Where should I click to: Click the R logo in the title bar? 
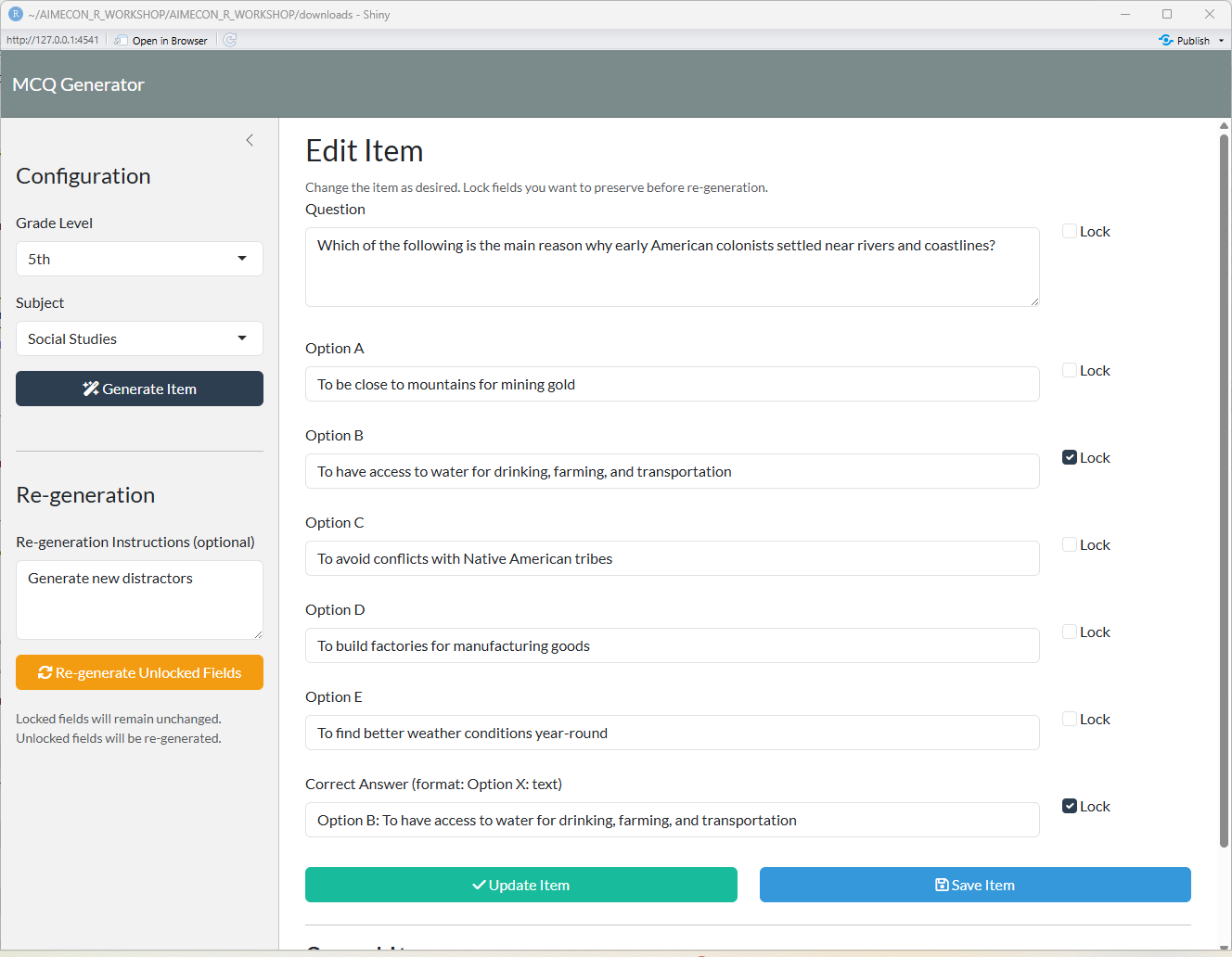pos(15,14)
